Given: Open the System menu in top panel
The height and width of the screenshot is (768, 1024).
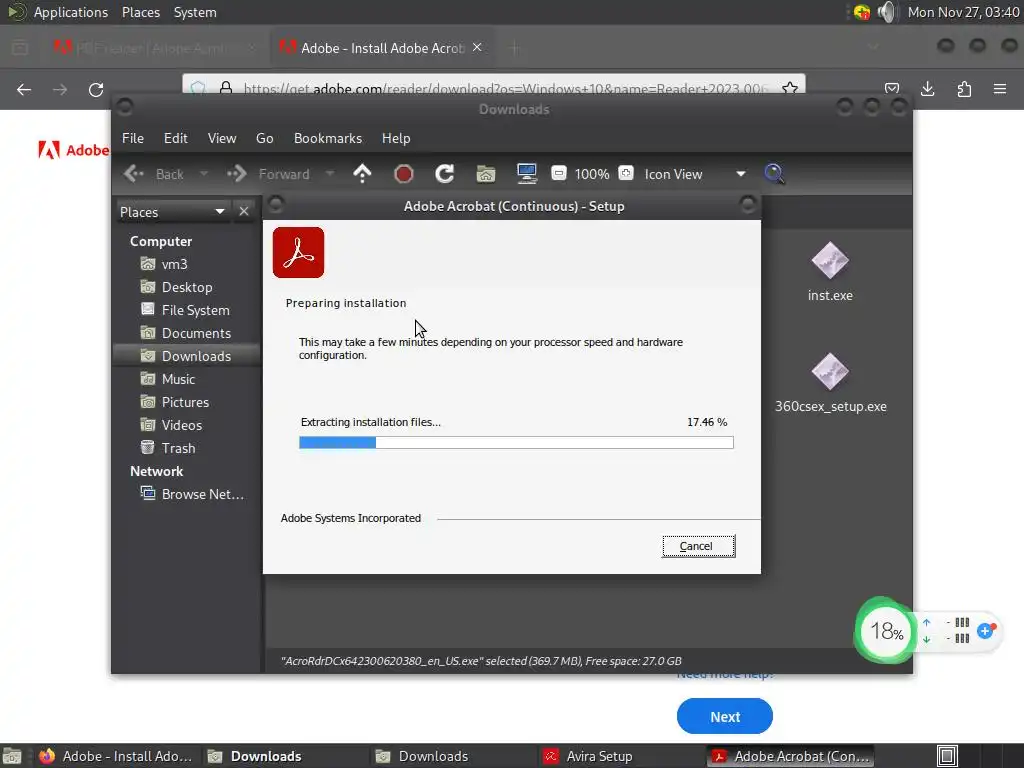Looking at the screenshot, I should [195, 12].
